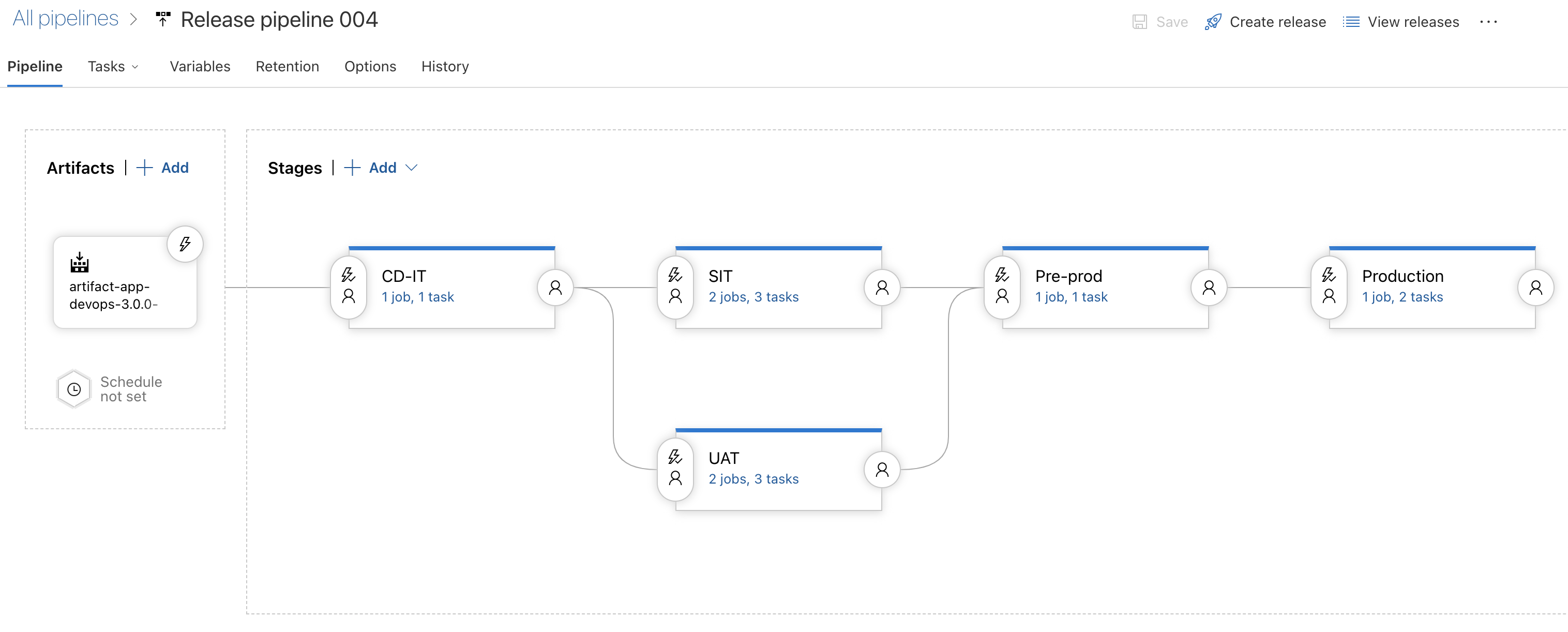The height and width of the screenshot is (632, 1568).
Task: Add a new artifact
Action: point(162,168)
